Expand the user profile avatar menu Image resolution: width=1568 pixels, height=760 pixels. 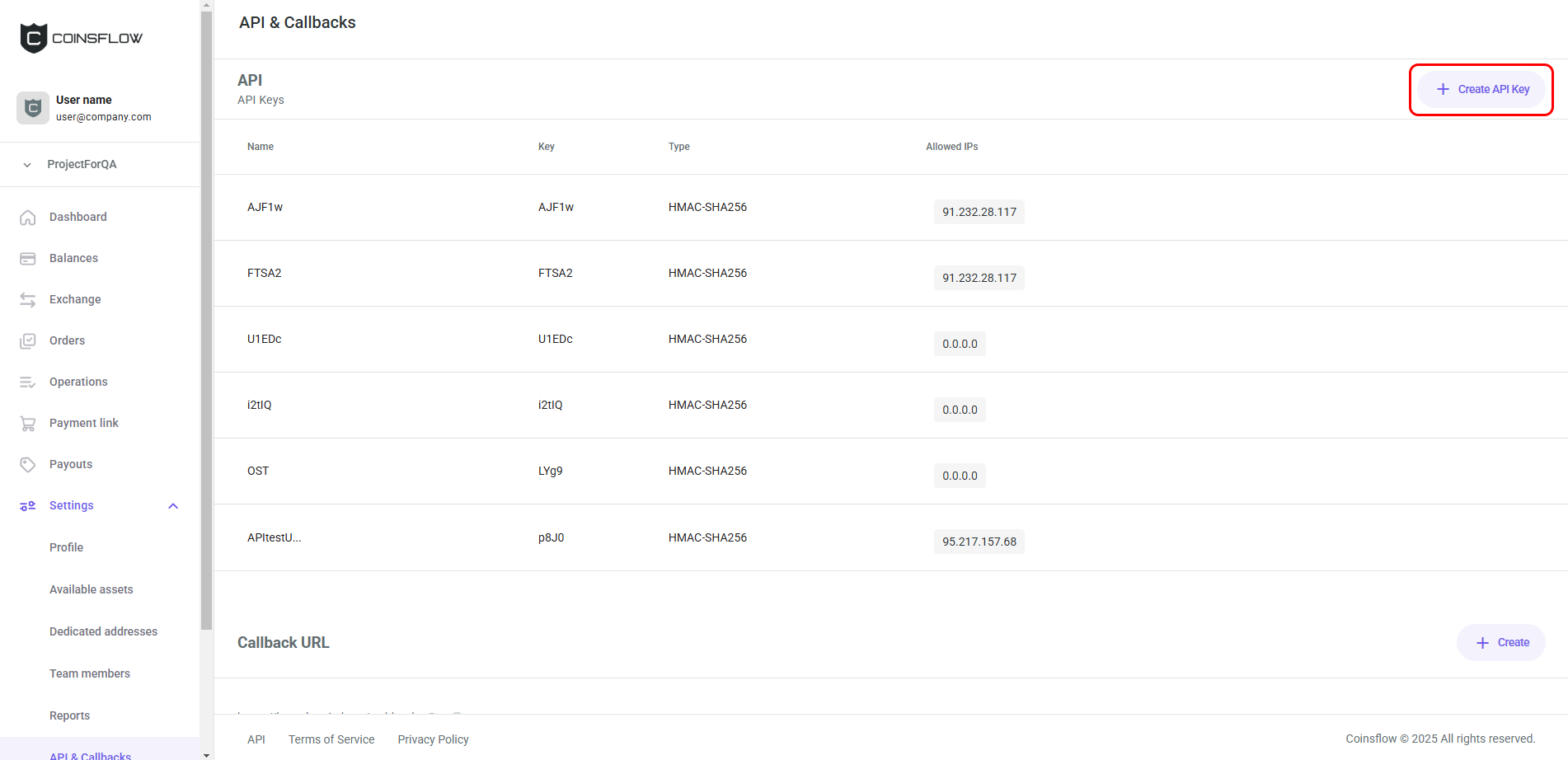(x=32, y=108)
